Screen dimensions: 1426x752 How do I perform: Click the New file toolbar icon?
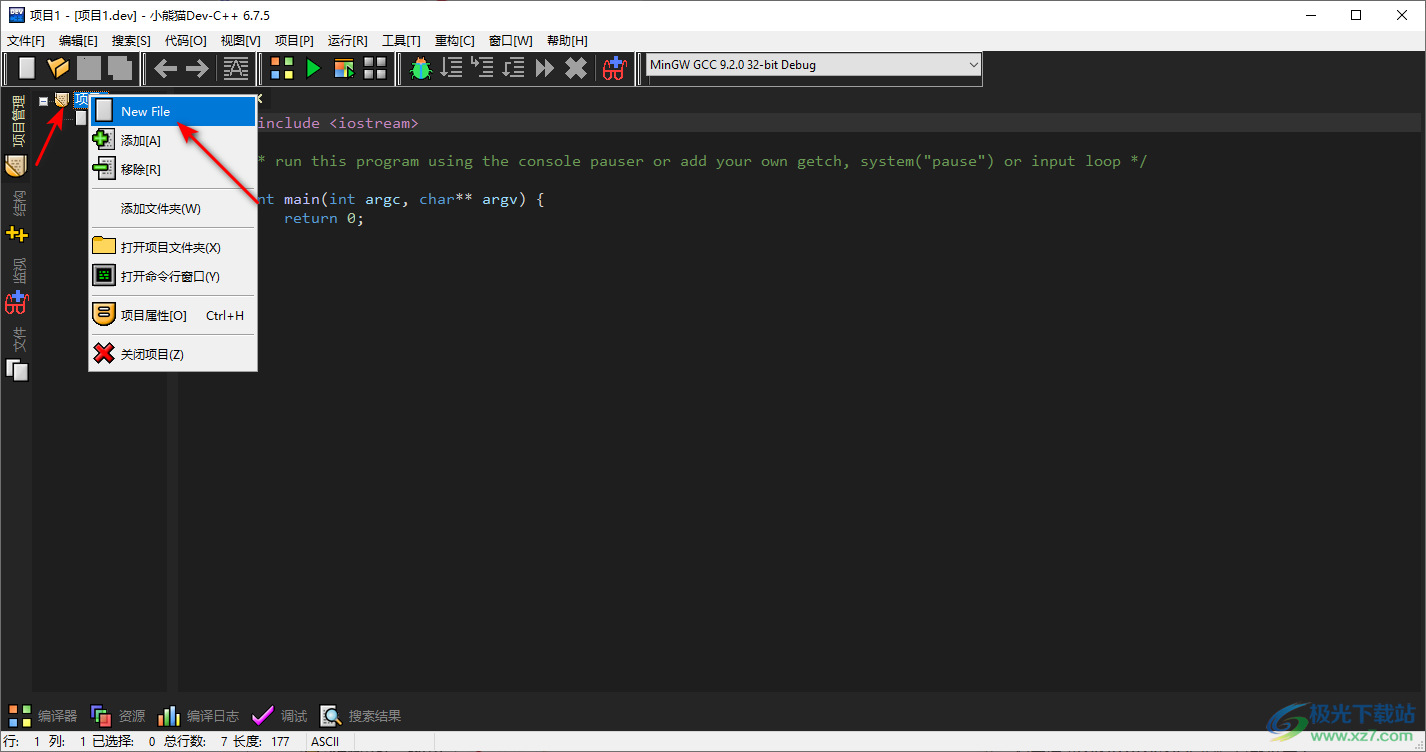coord(27,68)
